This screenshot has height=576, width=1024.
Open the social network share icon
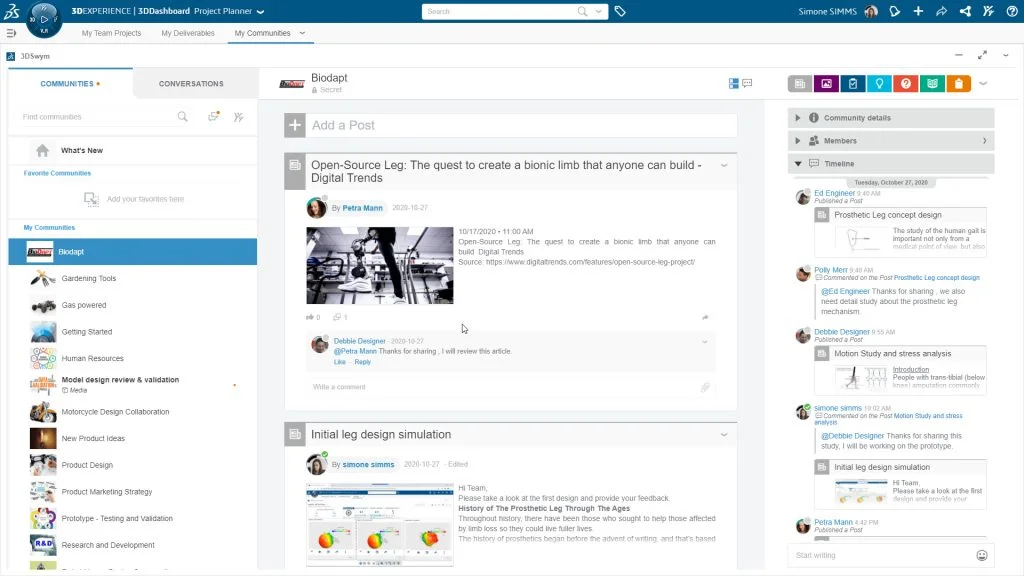coord(965,11)
